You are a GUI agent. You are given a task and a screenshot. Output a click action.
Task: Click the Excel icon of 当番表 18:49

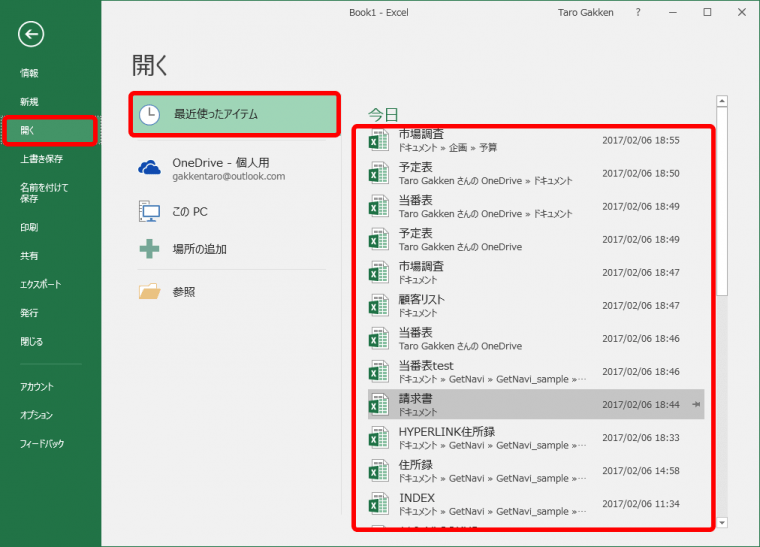click(x=379, y=206)
